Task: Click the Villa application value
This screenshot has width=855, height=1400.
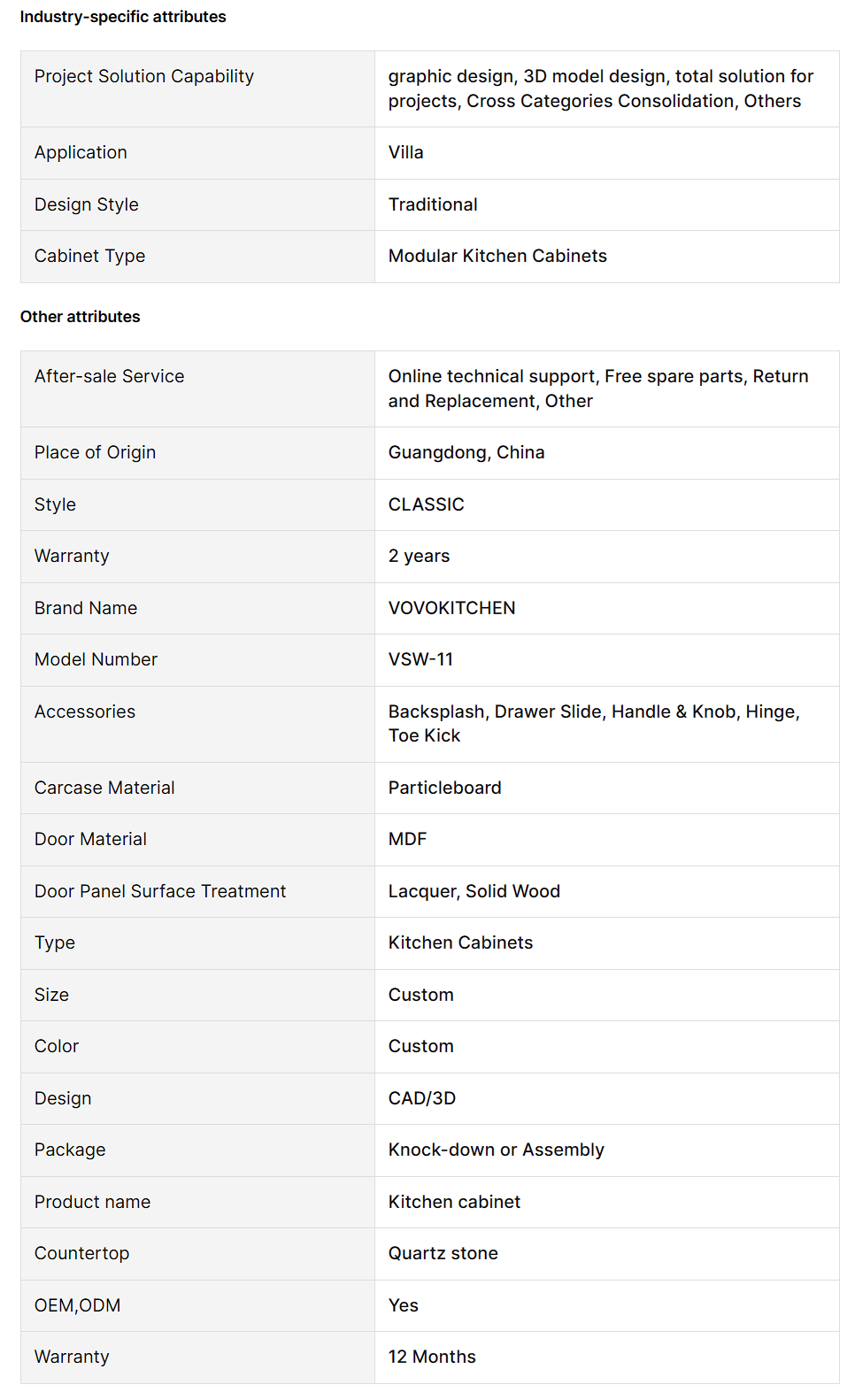Action: 406,153
